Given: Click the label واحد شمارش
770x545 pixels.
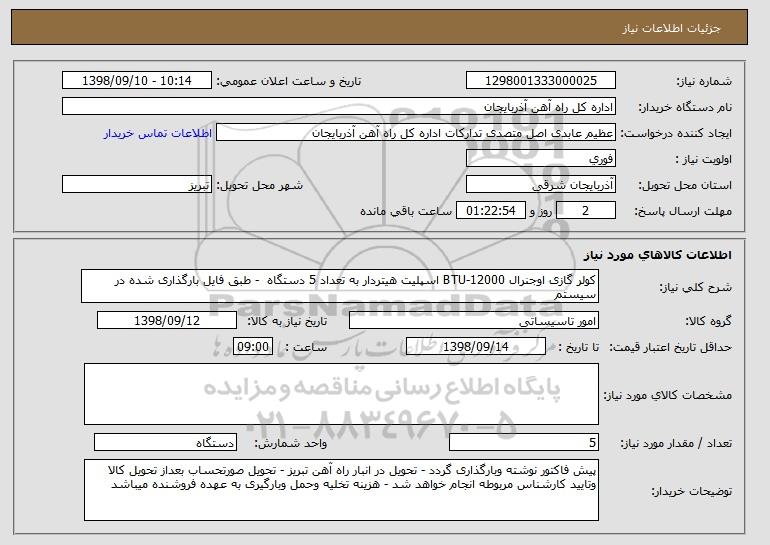Looking at the screenshot, I should pyautogui.click(x=291, y=443).
